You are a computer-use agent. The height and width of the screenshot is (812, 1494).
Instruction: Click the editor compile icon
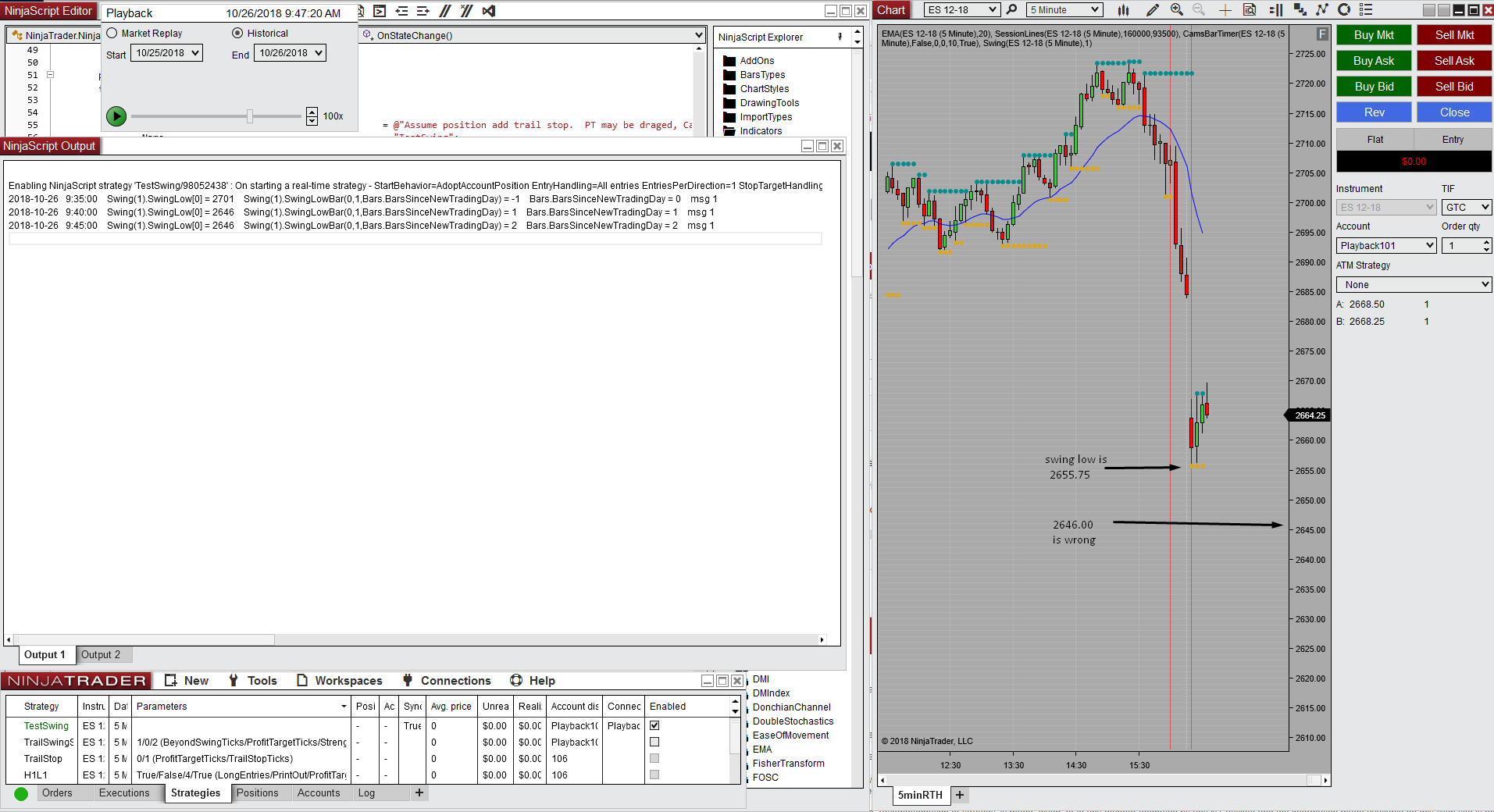(x=380, y=11)
